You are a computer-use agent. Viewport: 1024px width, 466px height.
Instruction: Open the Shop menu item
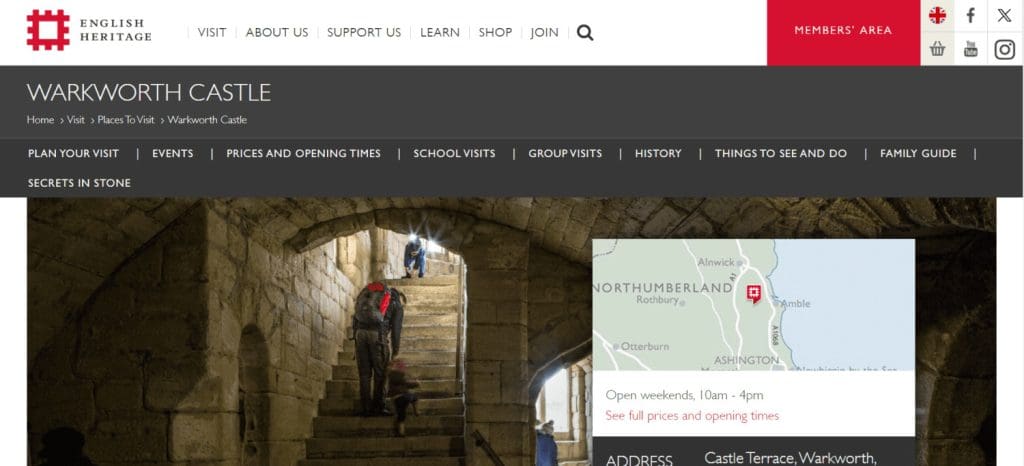tap(495, 33)
